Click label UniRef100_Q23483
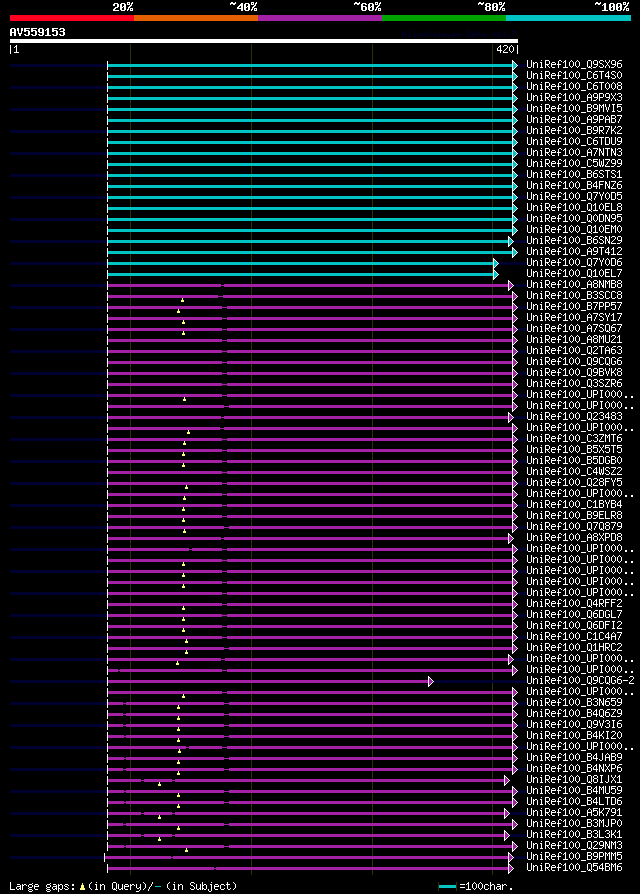The image size is (640, 894). [x=574, y=417]
